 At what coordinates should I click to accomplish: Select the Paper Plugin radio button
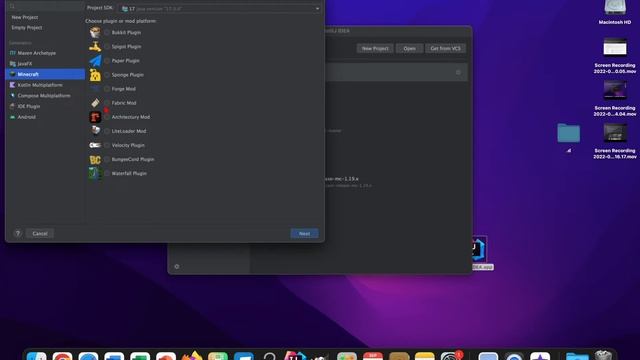click(x=107, y=60)
